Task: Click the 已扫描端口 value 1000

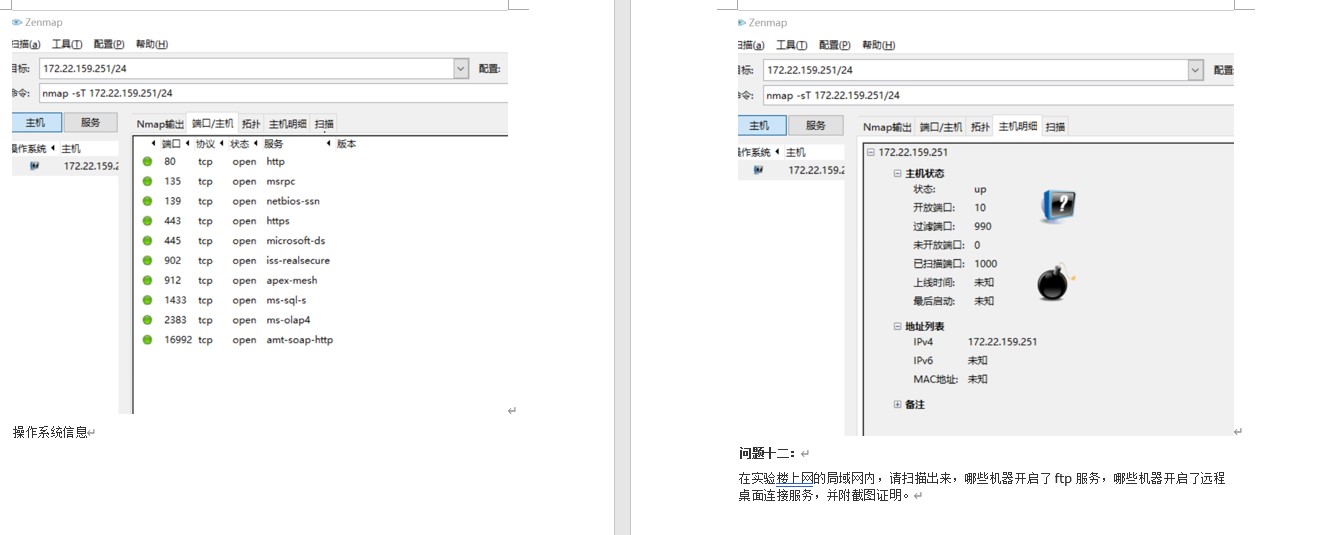Action: (986, 264)
